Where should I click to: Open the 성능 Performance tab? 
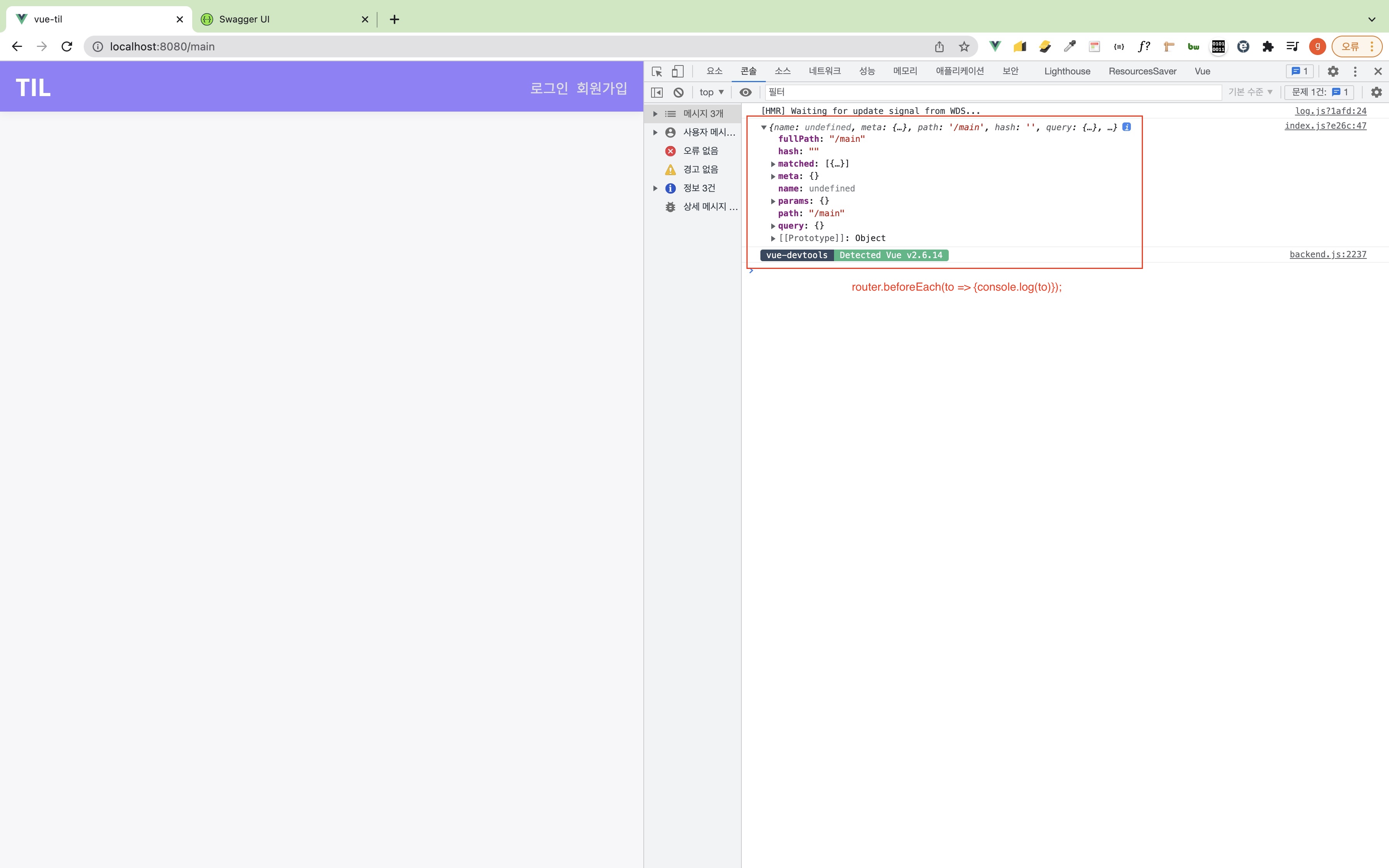(867, 71)
